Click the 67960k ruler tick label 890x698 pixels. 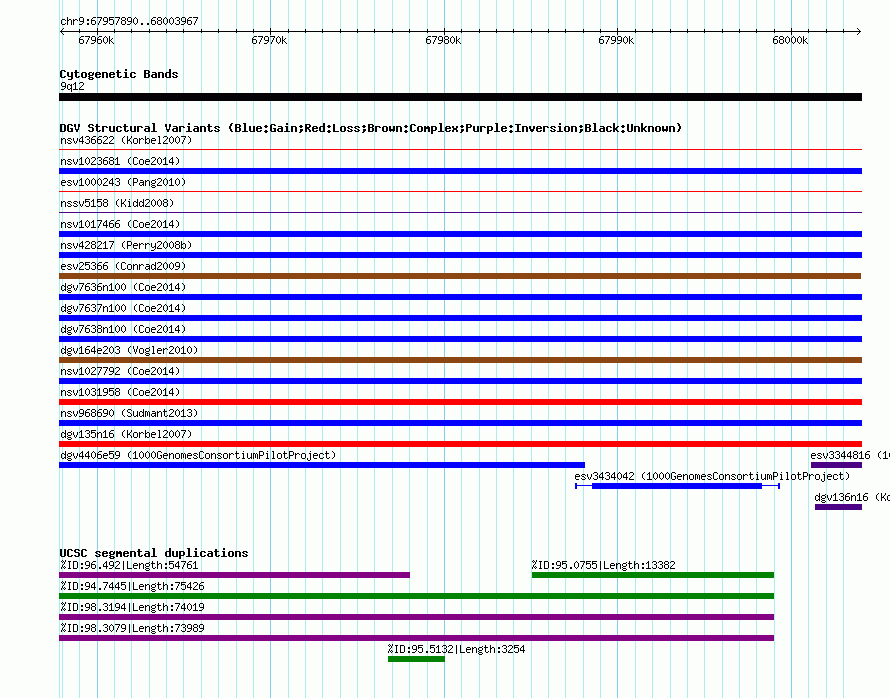(x=96, y=40)
